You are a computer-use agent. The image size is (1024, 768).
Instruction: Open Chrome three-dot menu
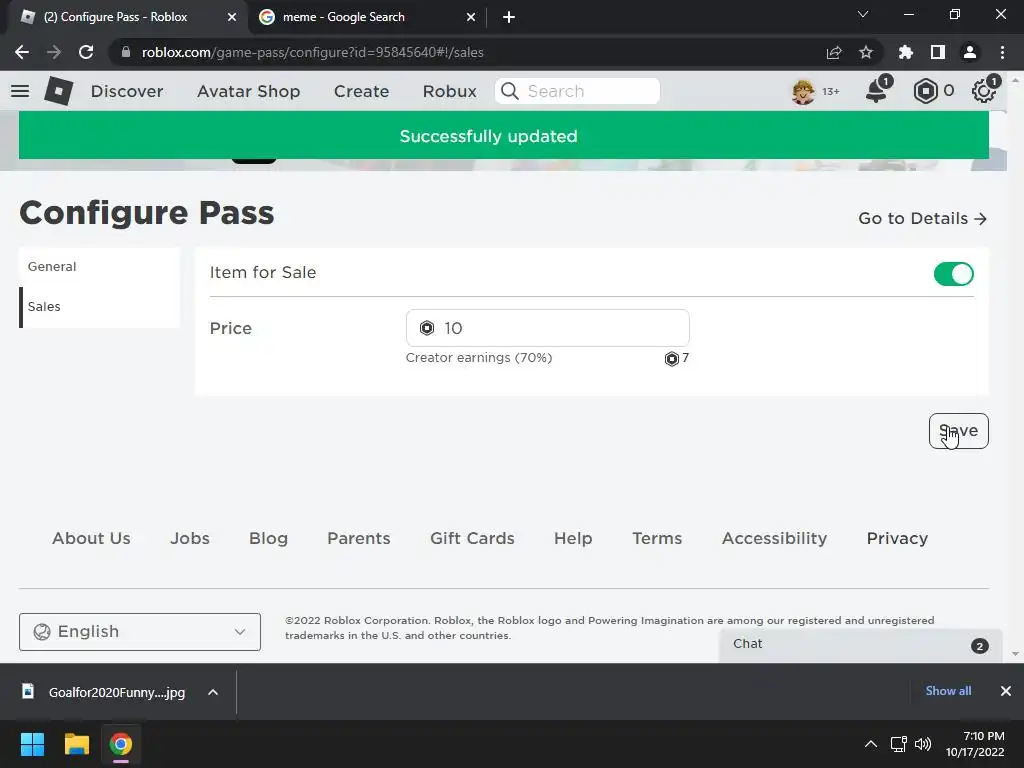[1002, 52]
